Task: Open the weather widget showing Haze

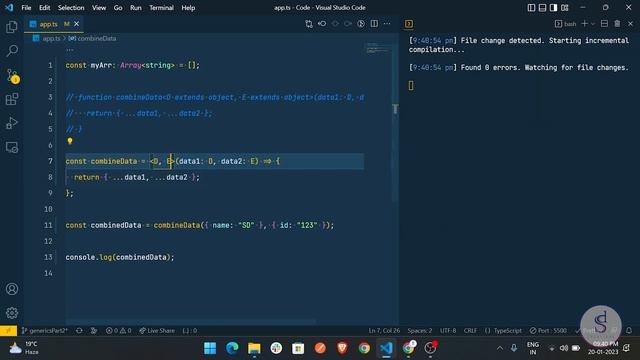Action: point(24,348)
